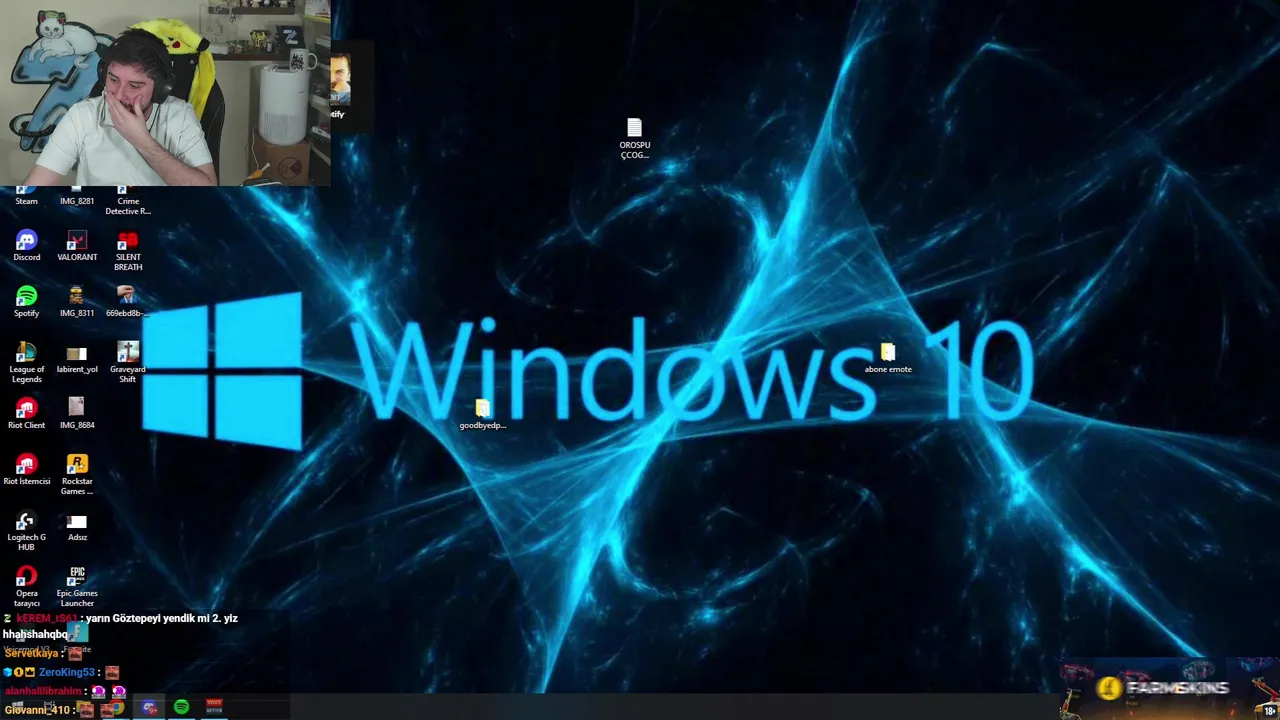Open the taskbar app with 9+ badge
Viewport: 1280px width, 720px height.
click(149, 707)
